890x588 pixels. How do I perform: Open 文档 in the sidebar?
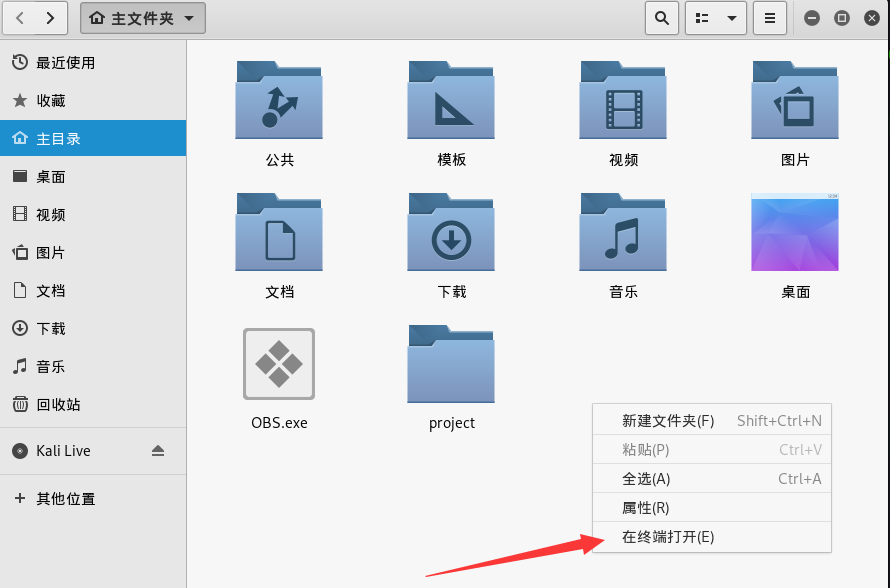[x=93, y=291]
